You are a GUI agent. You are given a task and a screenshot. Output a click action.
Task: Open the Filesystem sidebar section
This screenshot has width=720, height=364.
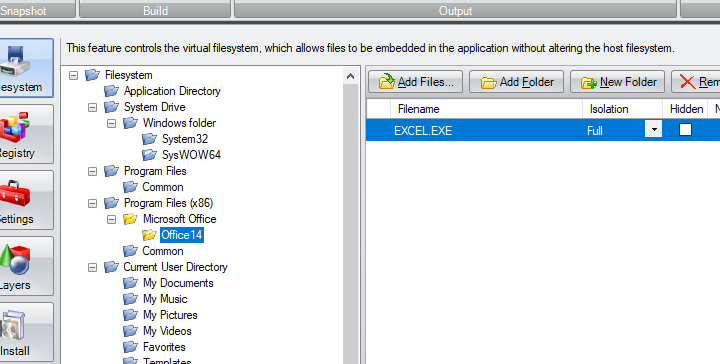pos(26,68)
